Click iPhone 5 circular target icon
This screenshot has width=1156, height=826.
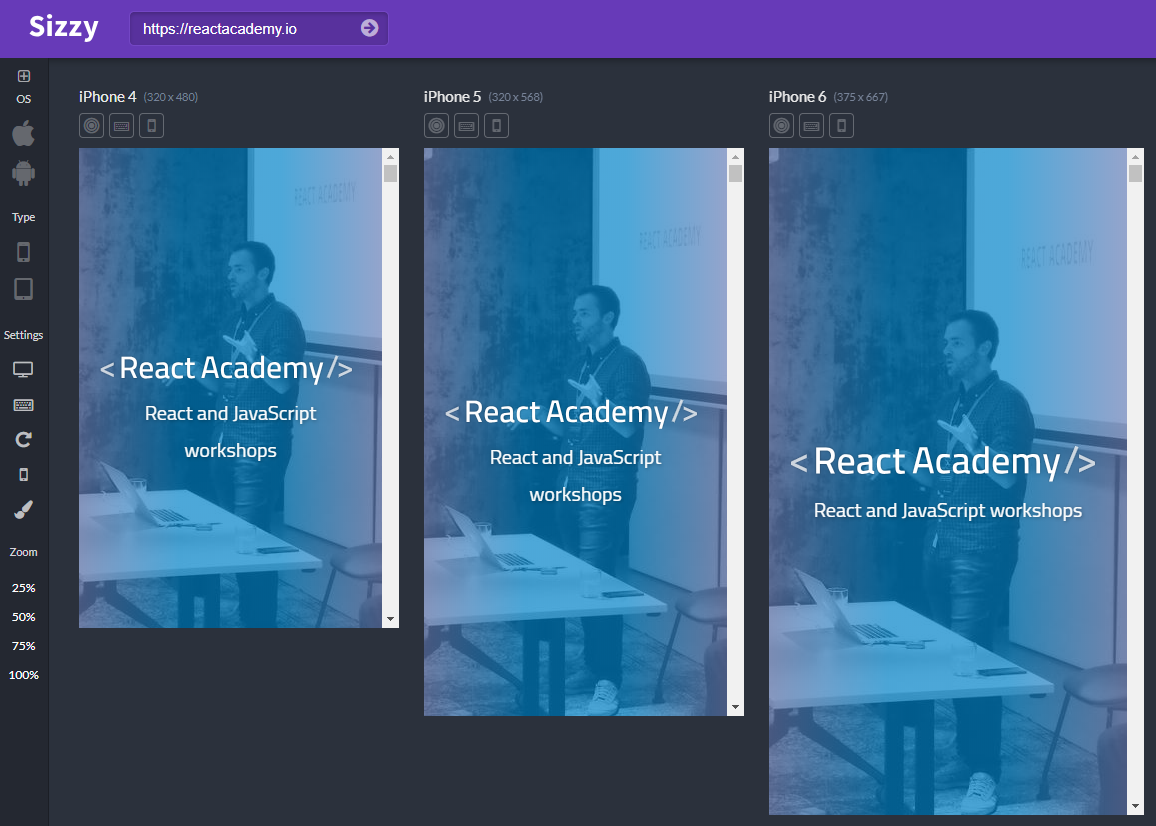tap(436, 125)
